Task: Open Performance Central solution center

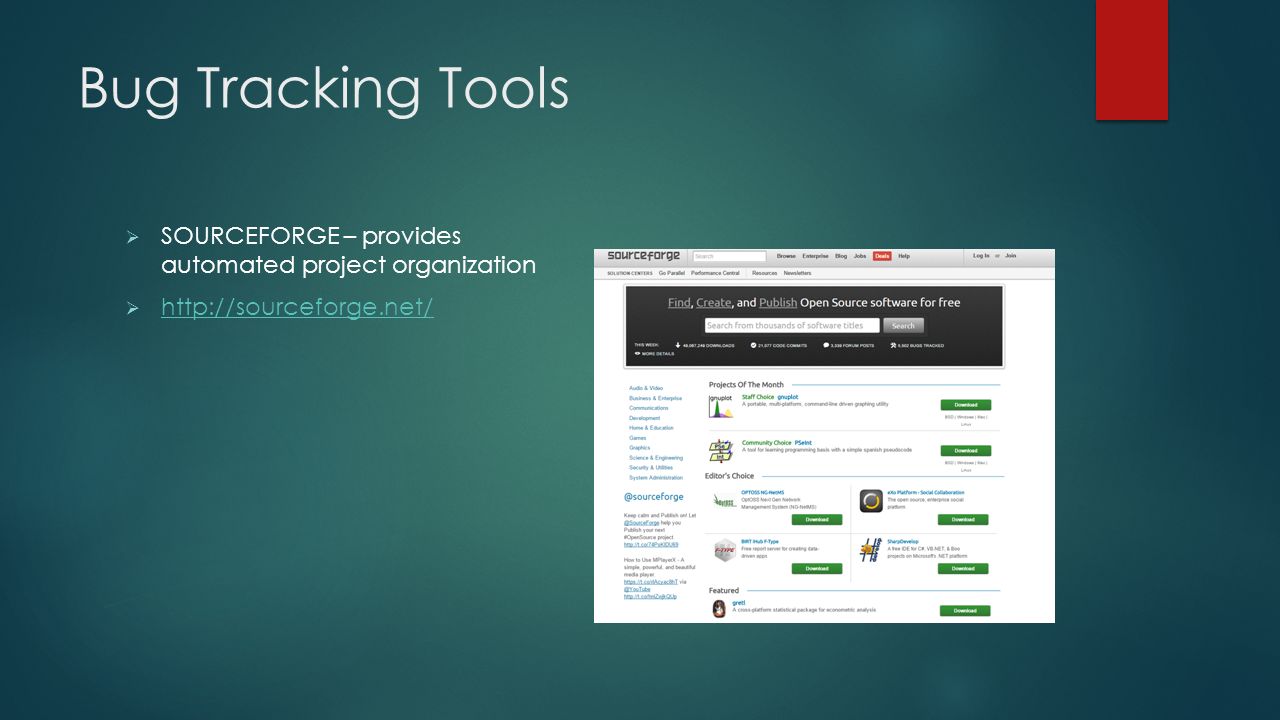Action: 715,273
